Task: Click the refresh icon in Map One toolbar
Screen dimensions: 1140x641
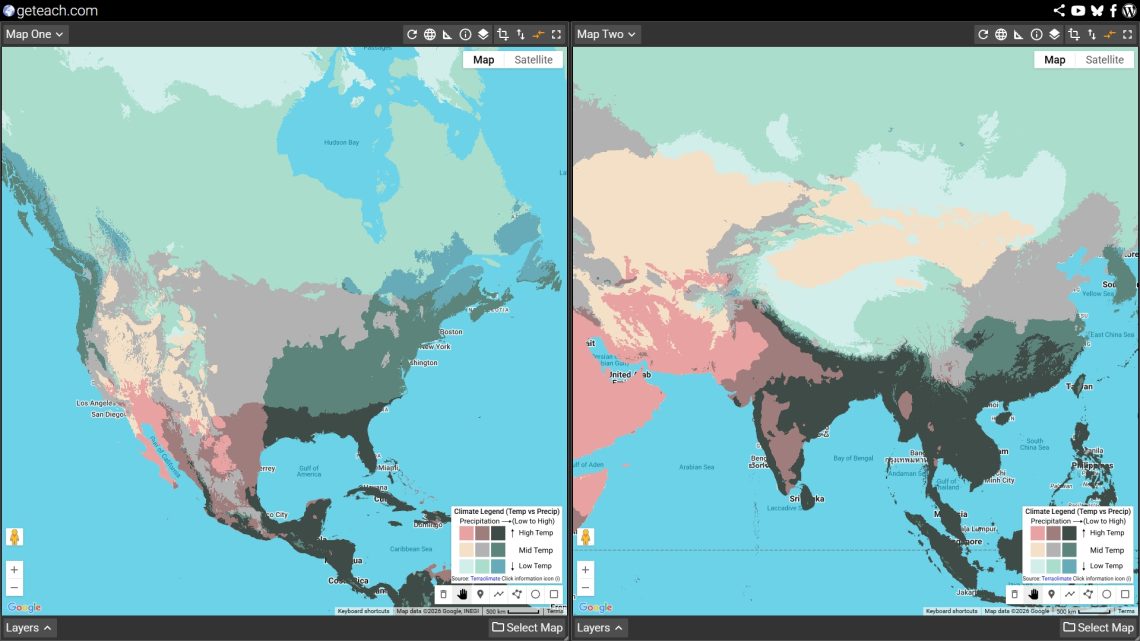Action: pos(411,34)
